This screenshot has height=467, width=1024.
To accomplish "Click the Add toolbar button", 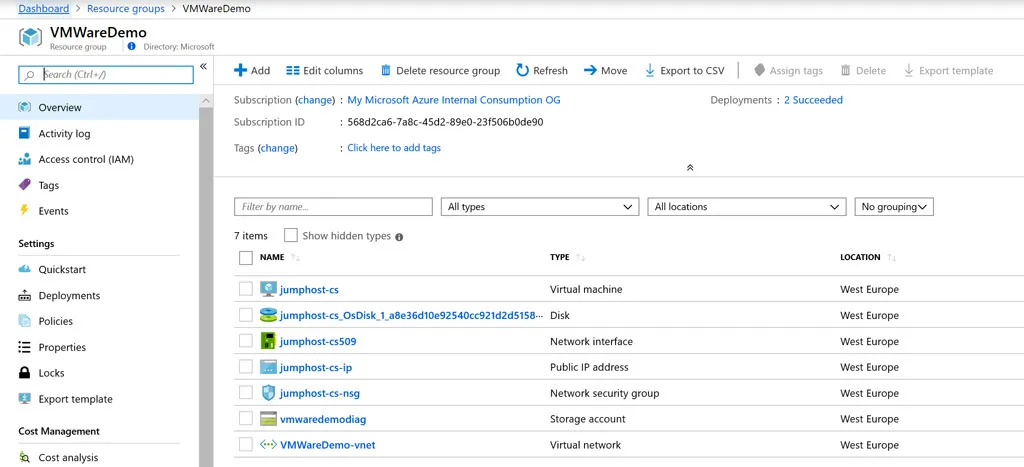I will click(252, 71).
